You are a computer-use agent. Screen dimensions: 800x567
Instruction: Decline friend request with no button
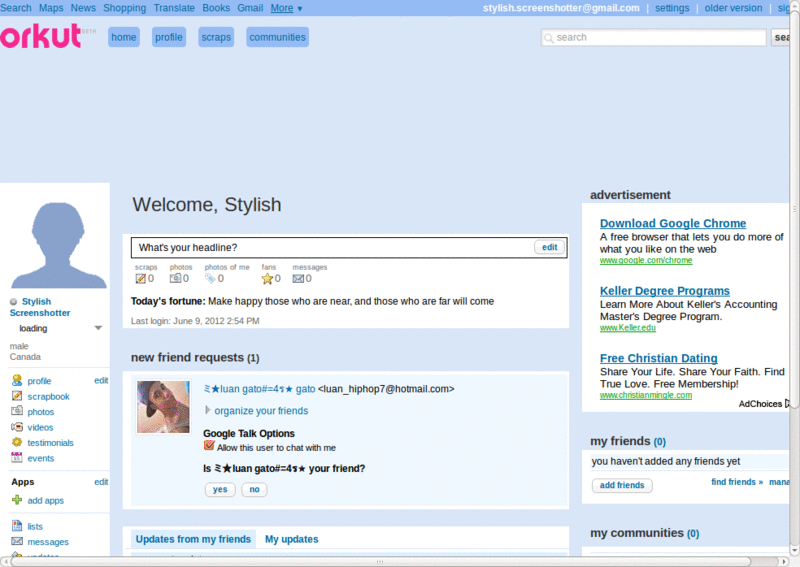pyautogui.click(x=254, y=489)
